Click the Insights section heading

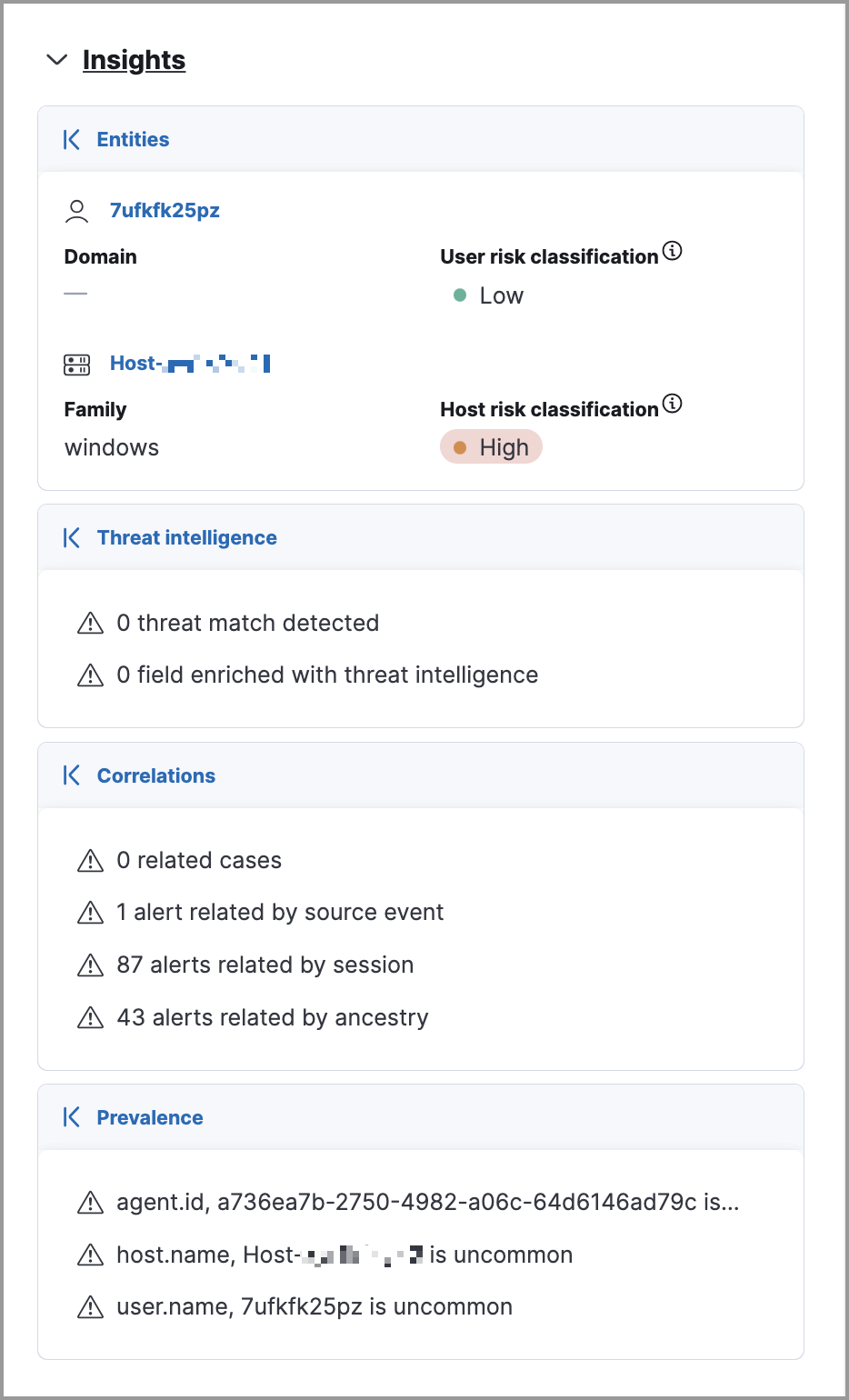tap(134, 60)
